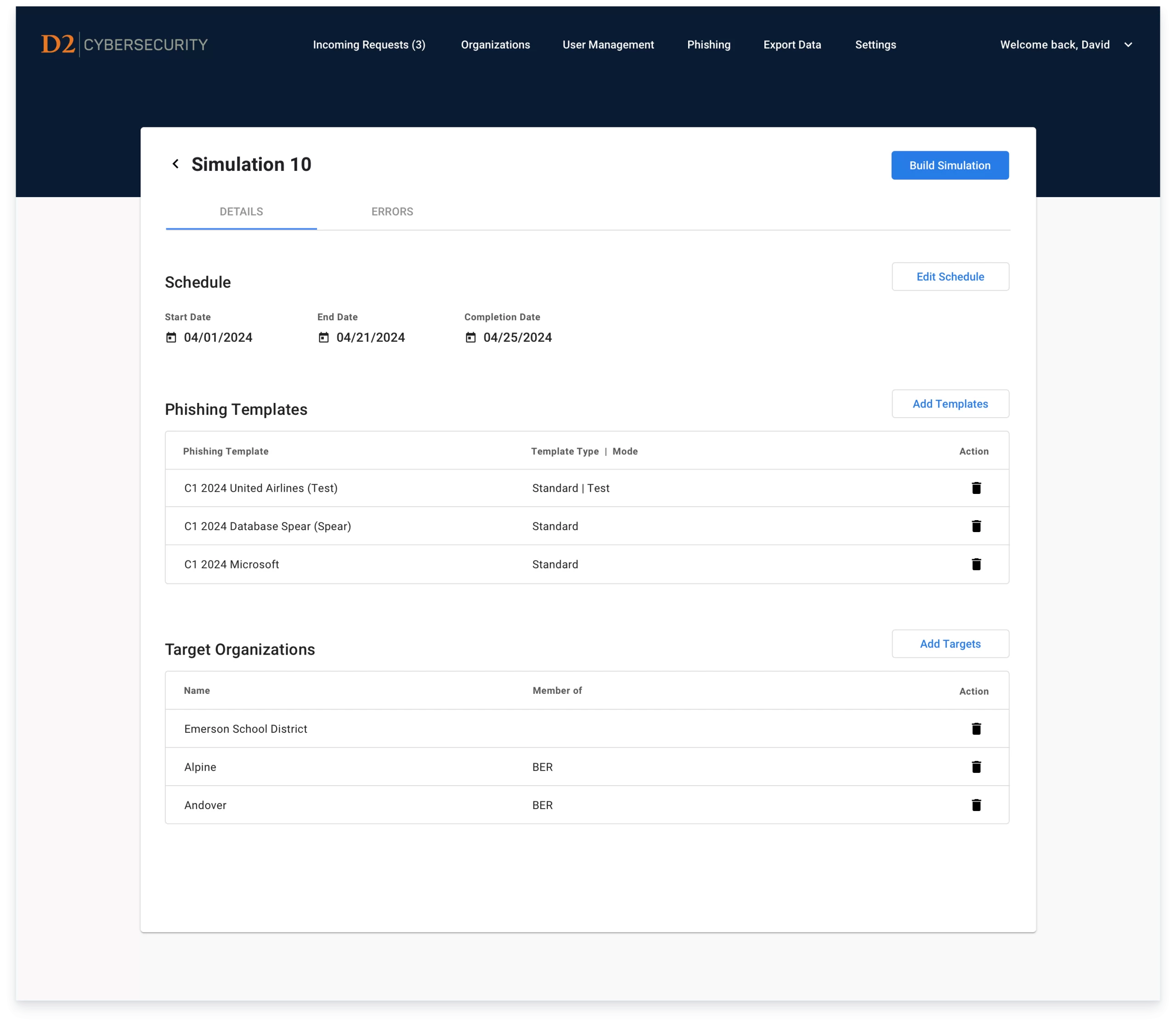Open the Organizations menu item
This screenshot has width=1176, height=1026.
click(x=495, y=45)
